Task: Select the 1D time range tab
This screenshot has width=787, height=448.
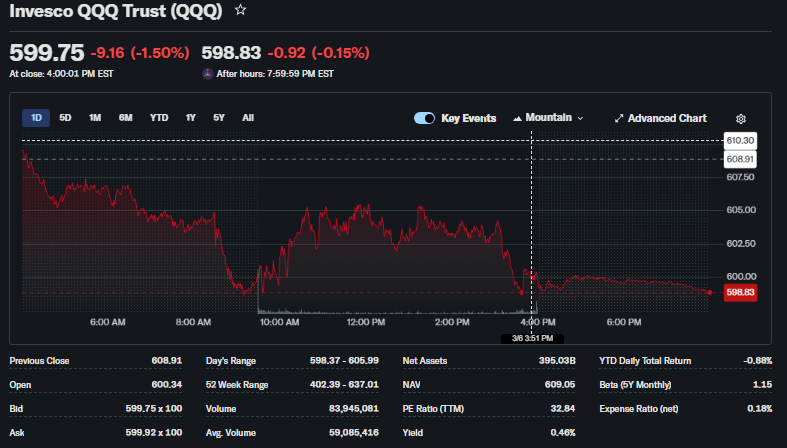Action: 36,118
